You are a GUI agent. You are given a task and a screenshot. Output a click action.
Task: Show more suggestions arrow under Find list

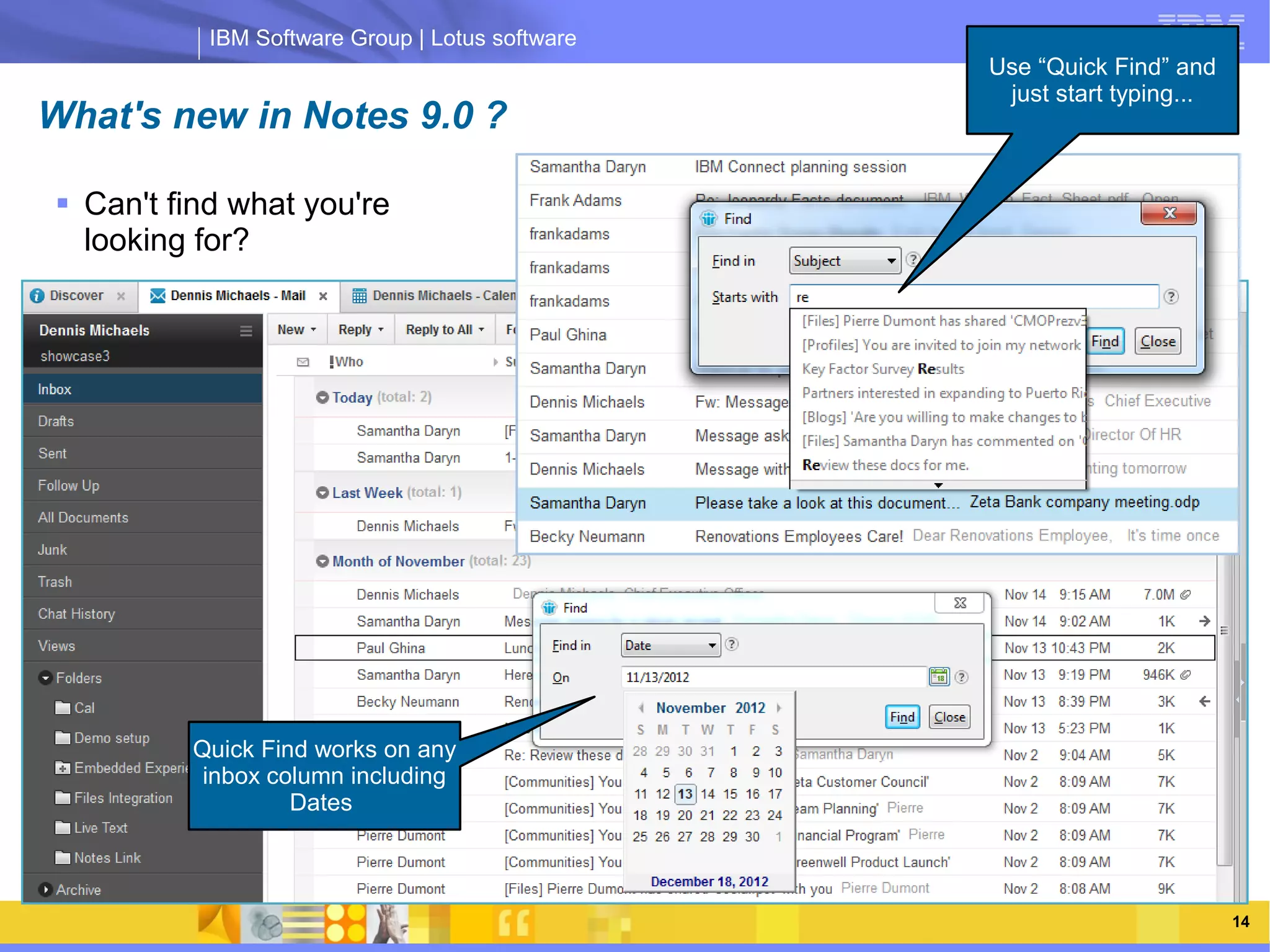(938, 485)
